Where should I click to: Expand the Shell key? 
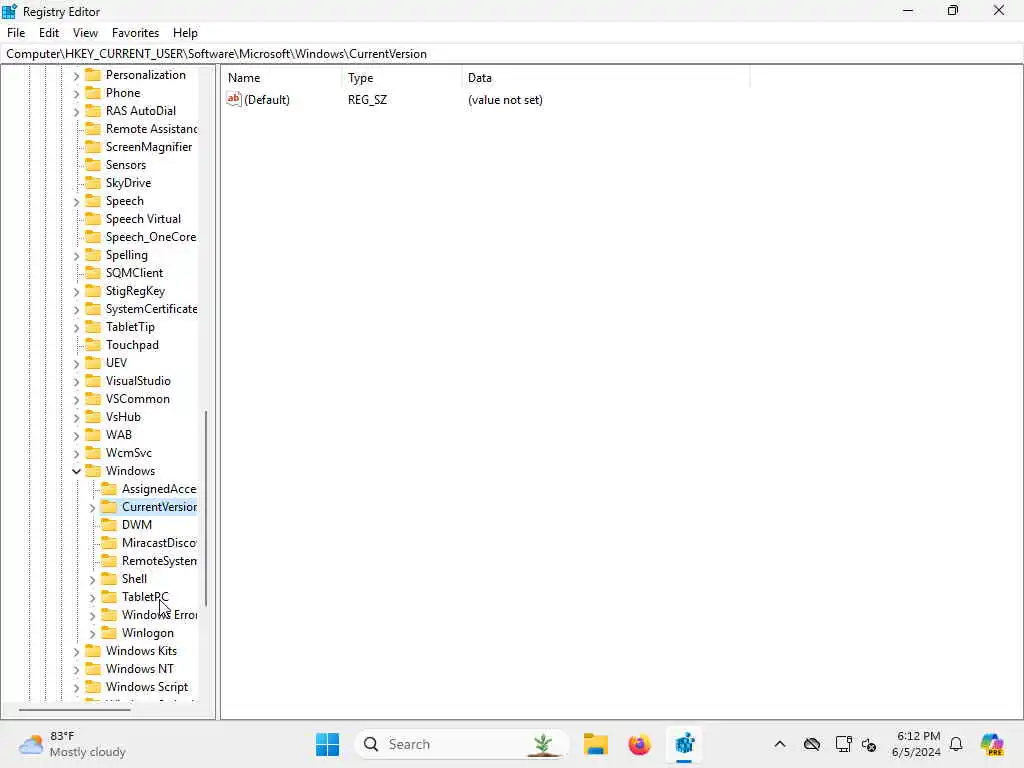point(92,579)
